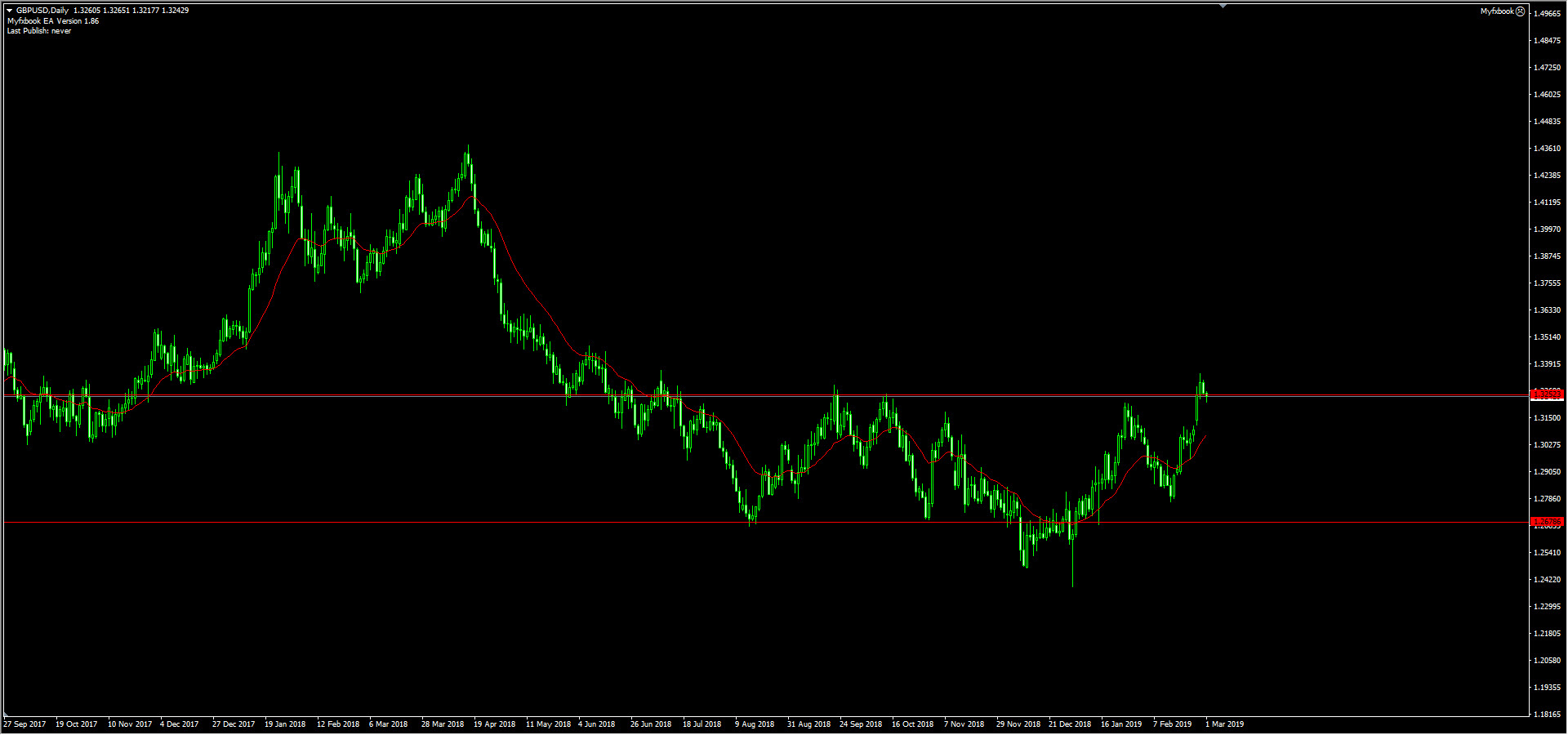Click the red 1.32523 price tag on axis

coord(1547,395)
